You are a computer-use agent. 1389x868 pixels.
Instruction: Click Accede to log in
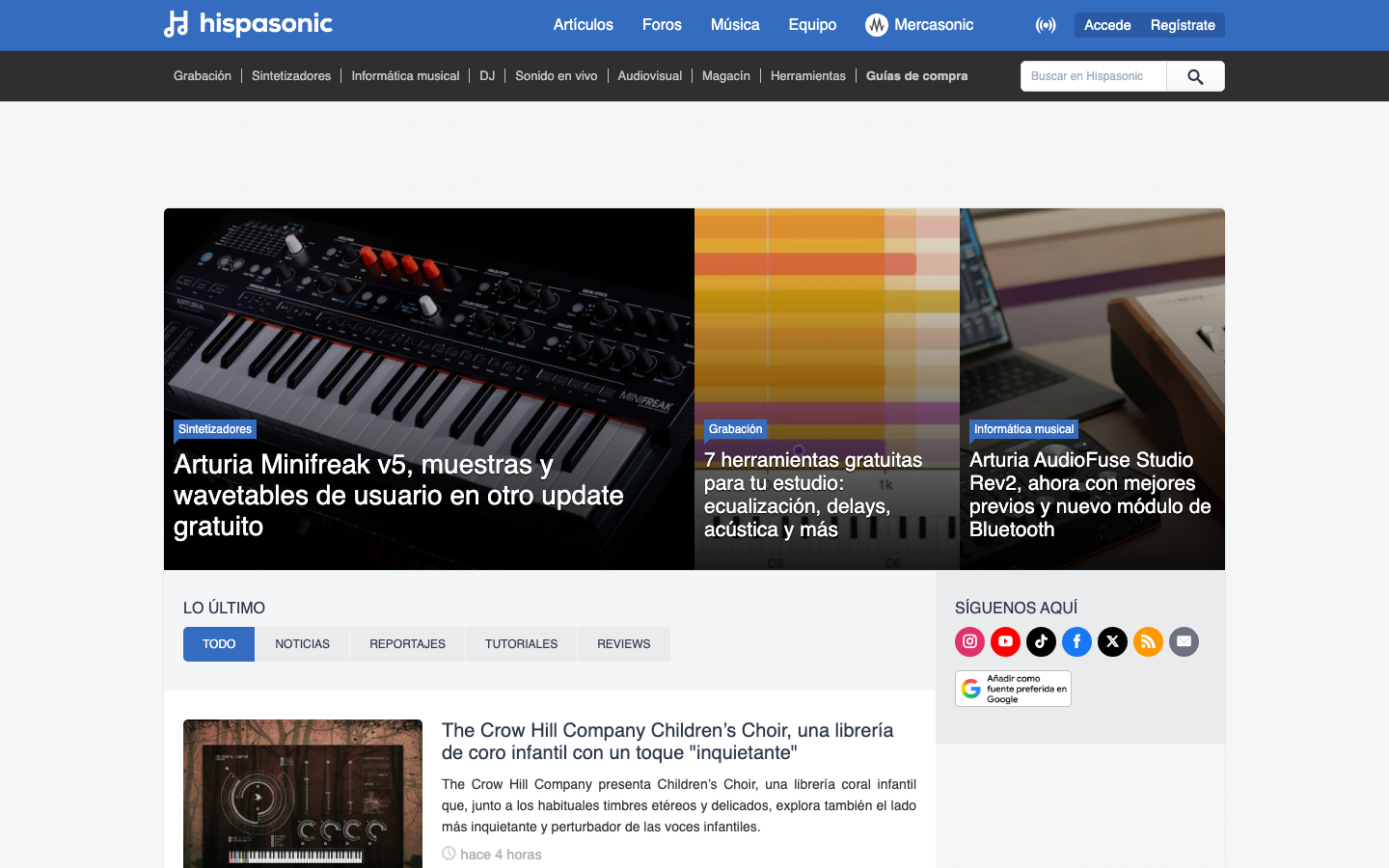click(1107, 25)
